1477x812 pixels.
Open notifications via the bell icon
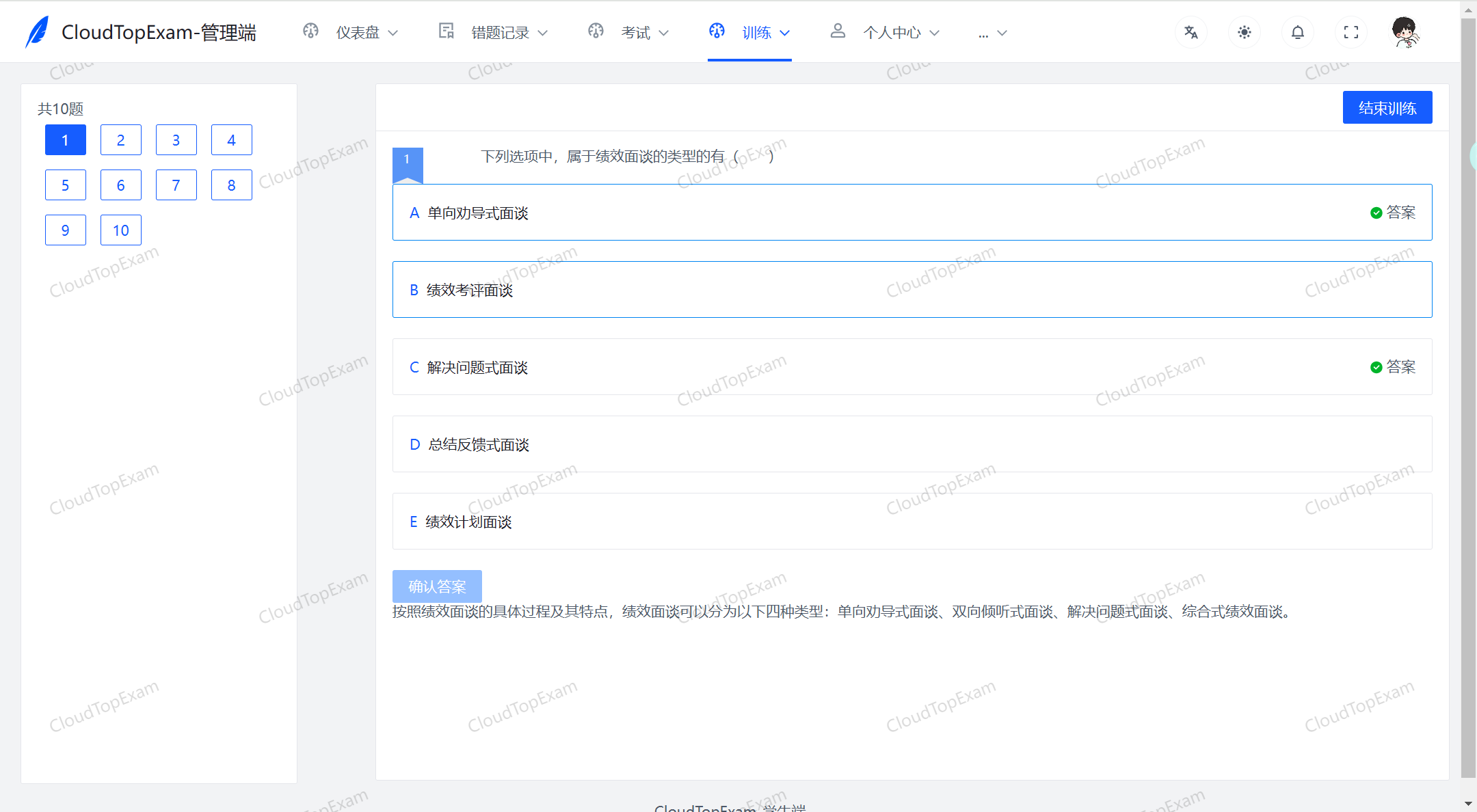click(1298, 31)
